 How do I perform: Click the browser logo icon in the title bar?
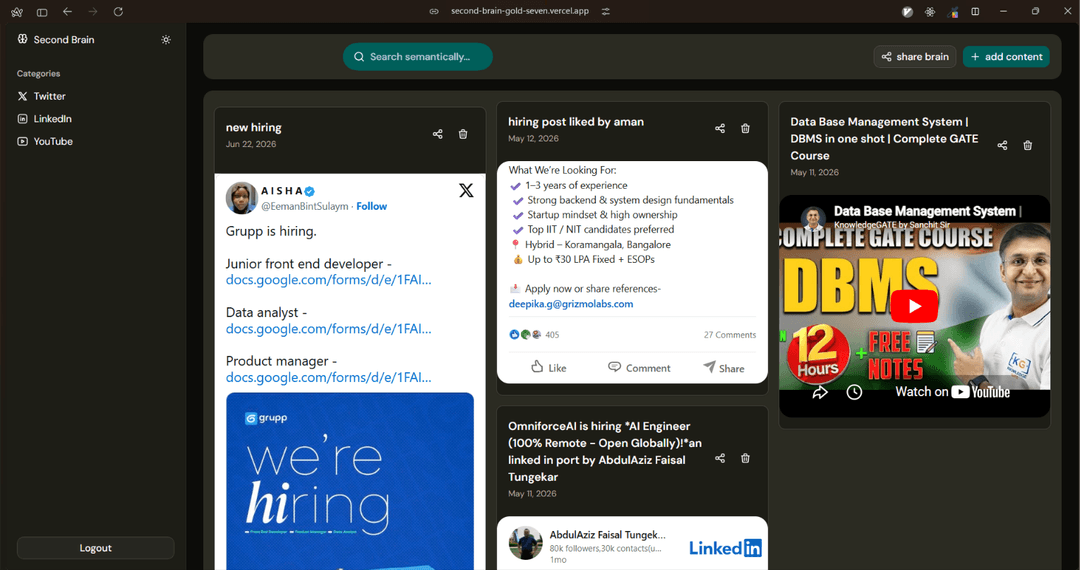tap(17, 12)
